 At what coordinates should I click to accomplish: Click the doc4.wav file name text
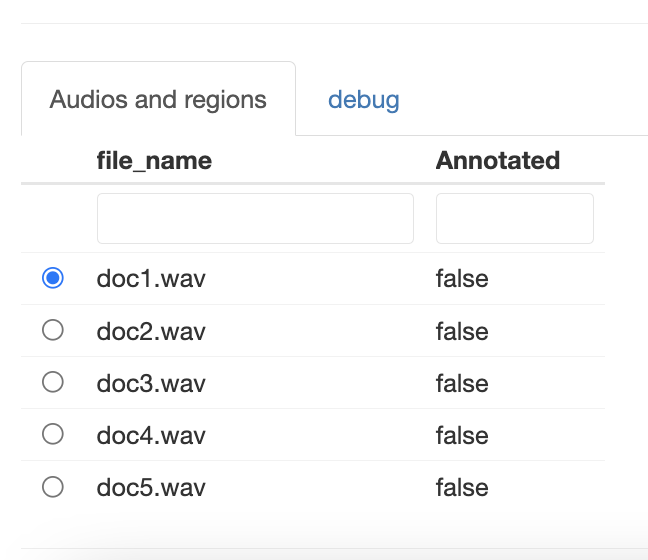click(151, 435)
